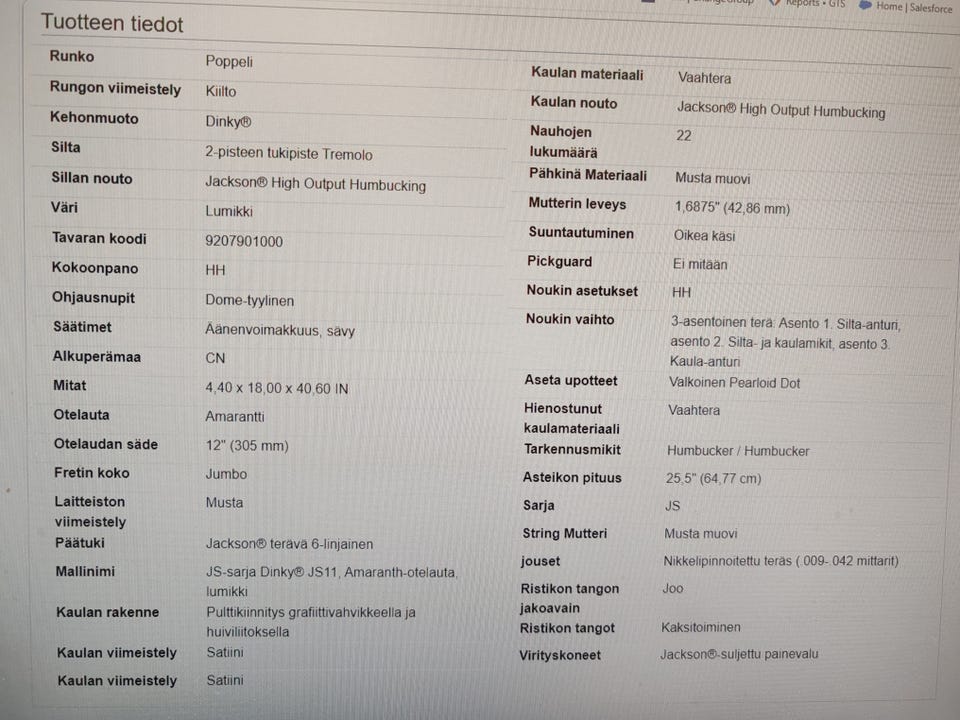Click the '2-pisteen tukipiste Tremolo' value
The image size is (960, 720).
(x=288, y=153)
